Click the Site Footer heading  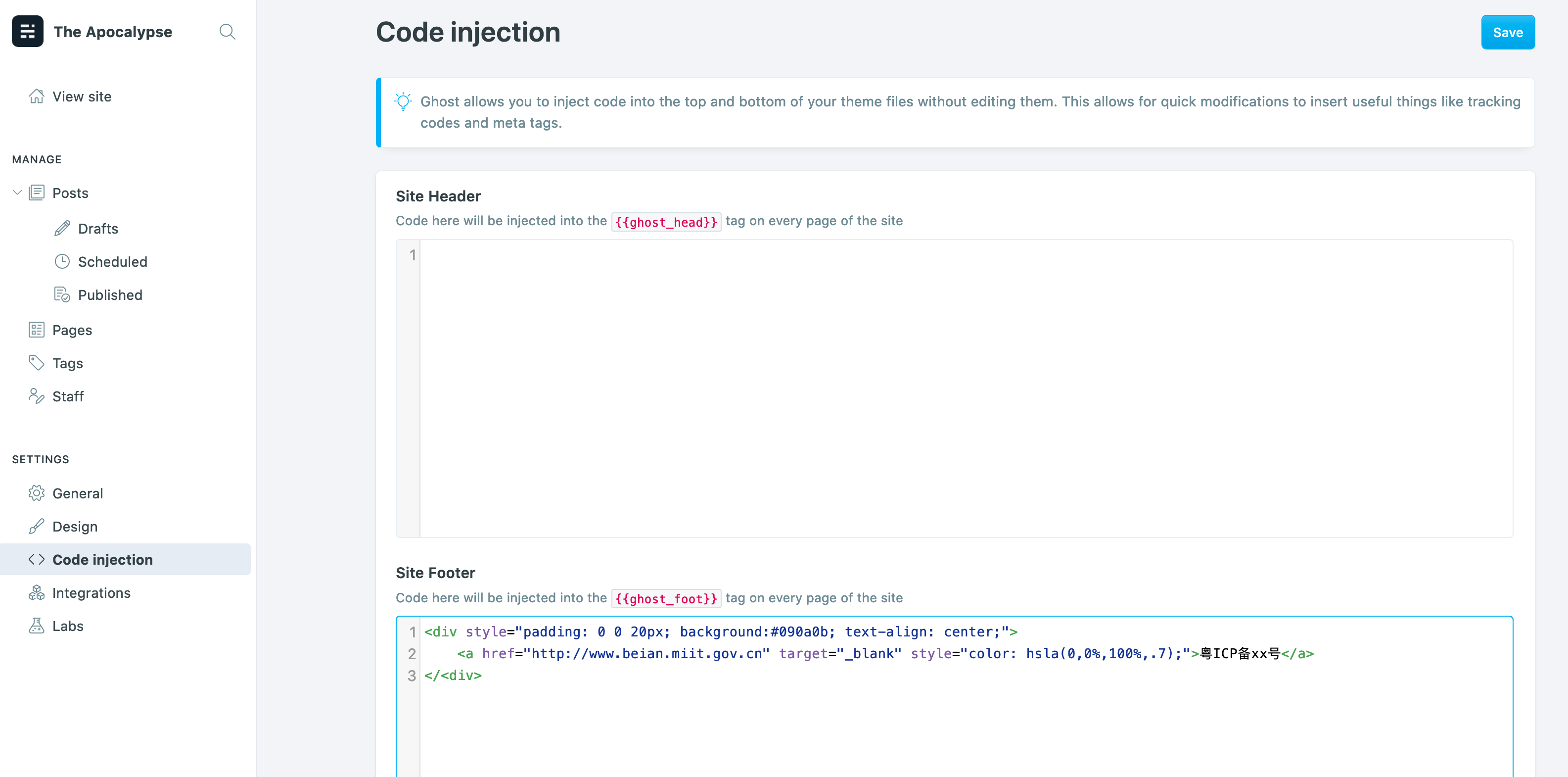point(435,573)
